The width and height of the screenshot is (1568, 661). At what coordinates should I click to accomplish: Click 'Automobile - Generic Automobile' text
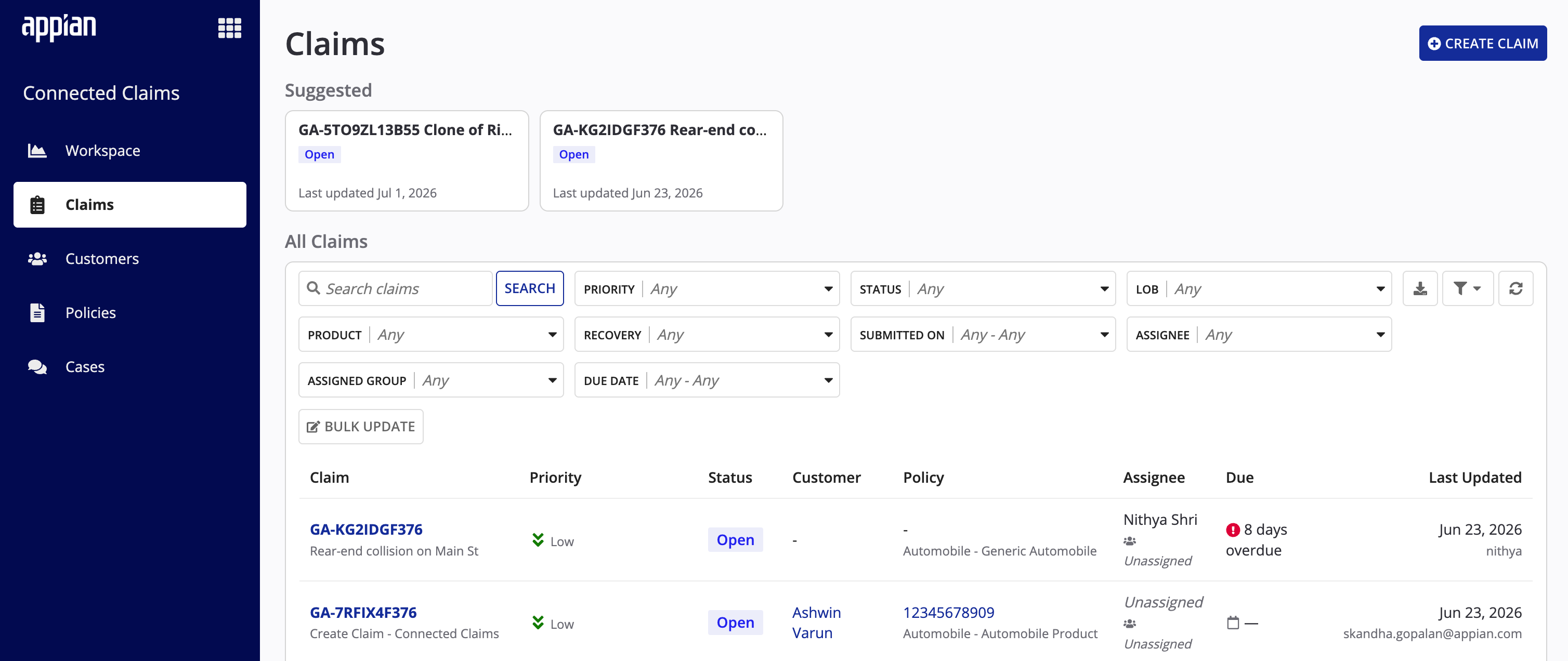point(999,551)
